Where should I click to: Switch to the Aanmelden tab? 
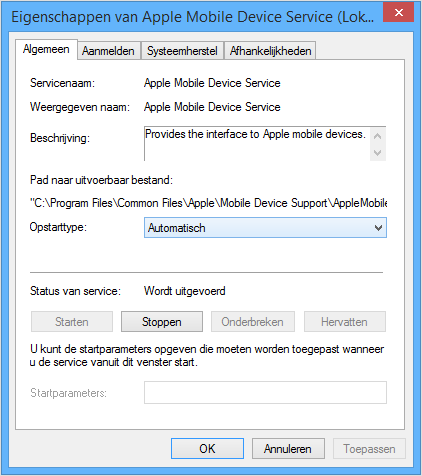(x=108, y=51)
